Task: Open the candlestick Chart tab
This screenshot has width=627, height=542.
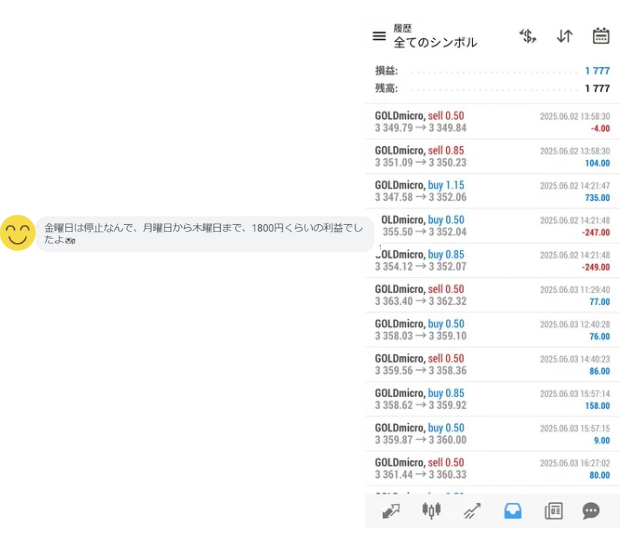Action: pos(431,511)
